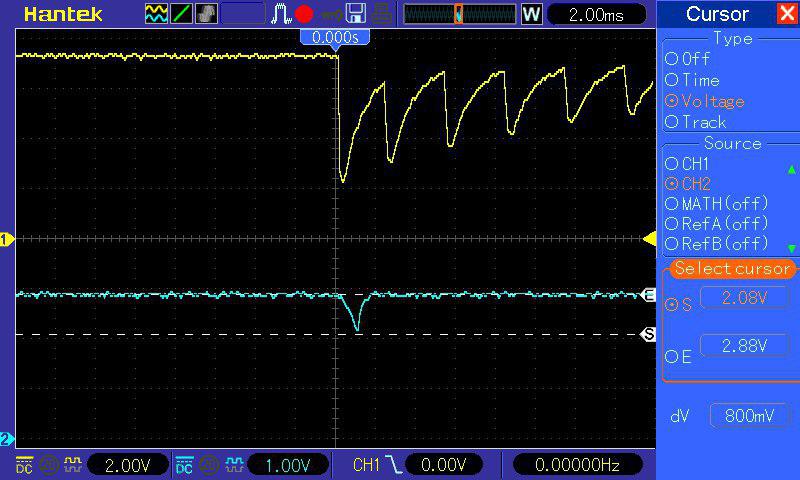Click the CH1 yellow probe square-wave icon
800x480 pixels.
tap(73, 465)
